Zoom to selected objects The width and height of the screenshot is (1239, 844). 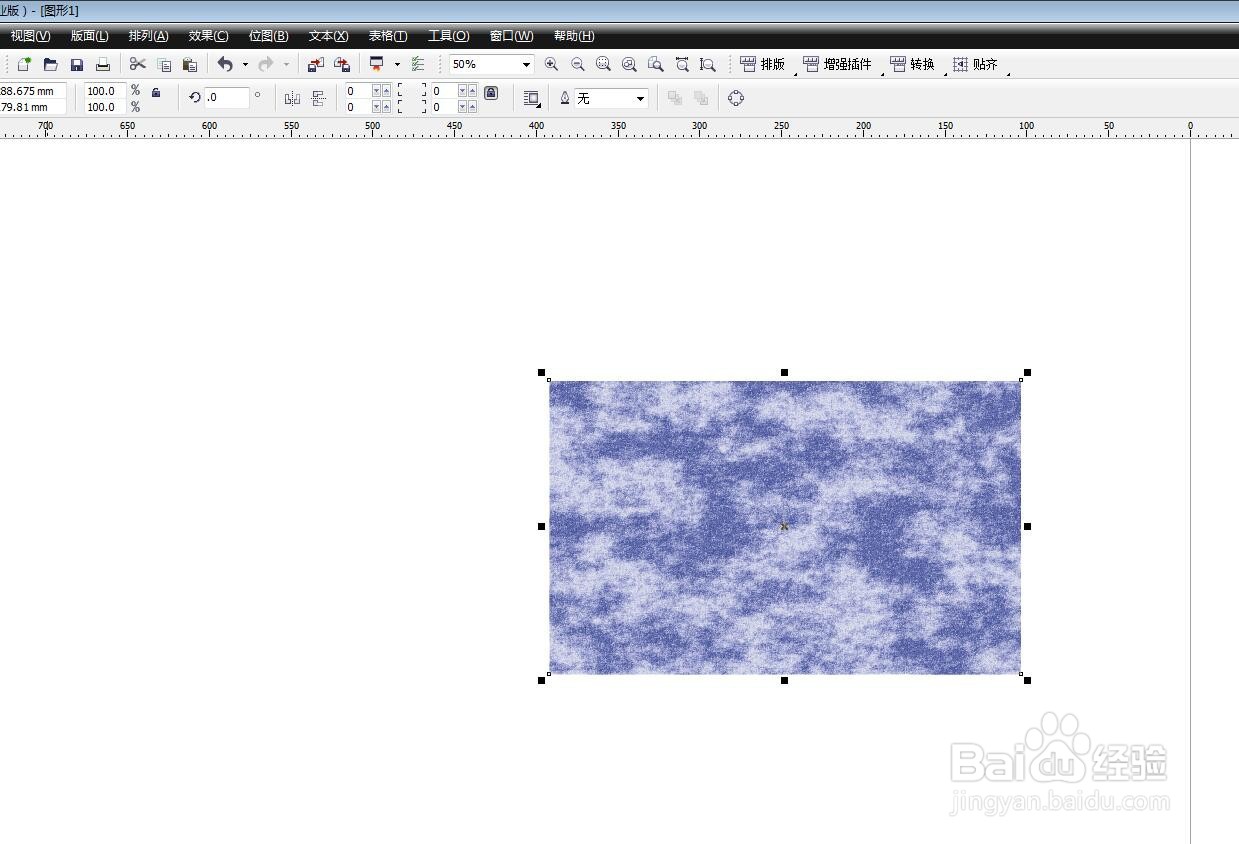tap(603, 64)
